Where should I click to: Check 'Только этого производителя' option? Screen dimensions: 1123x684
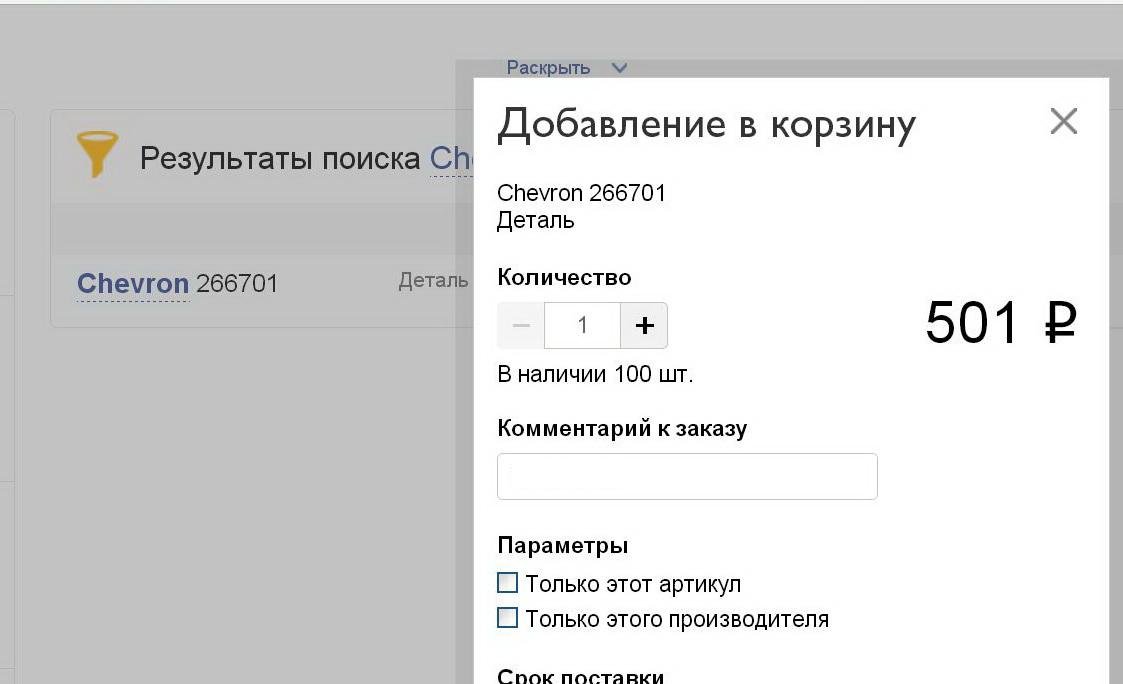(507, 617)
